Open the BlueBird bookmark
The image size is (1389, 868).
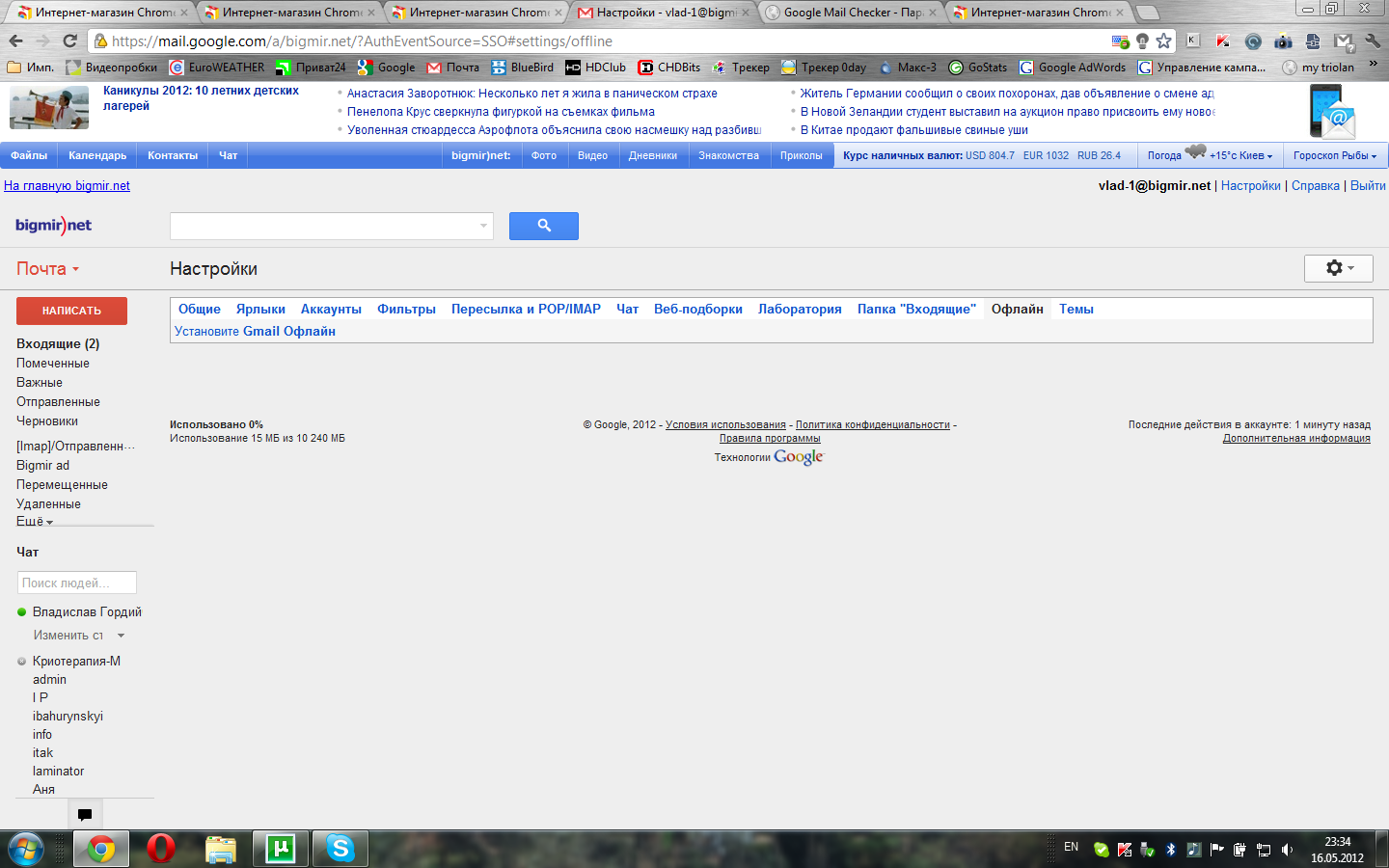523,68
